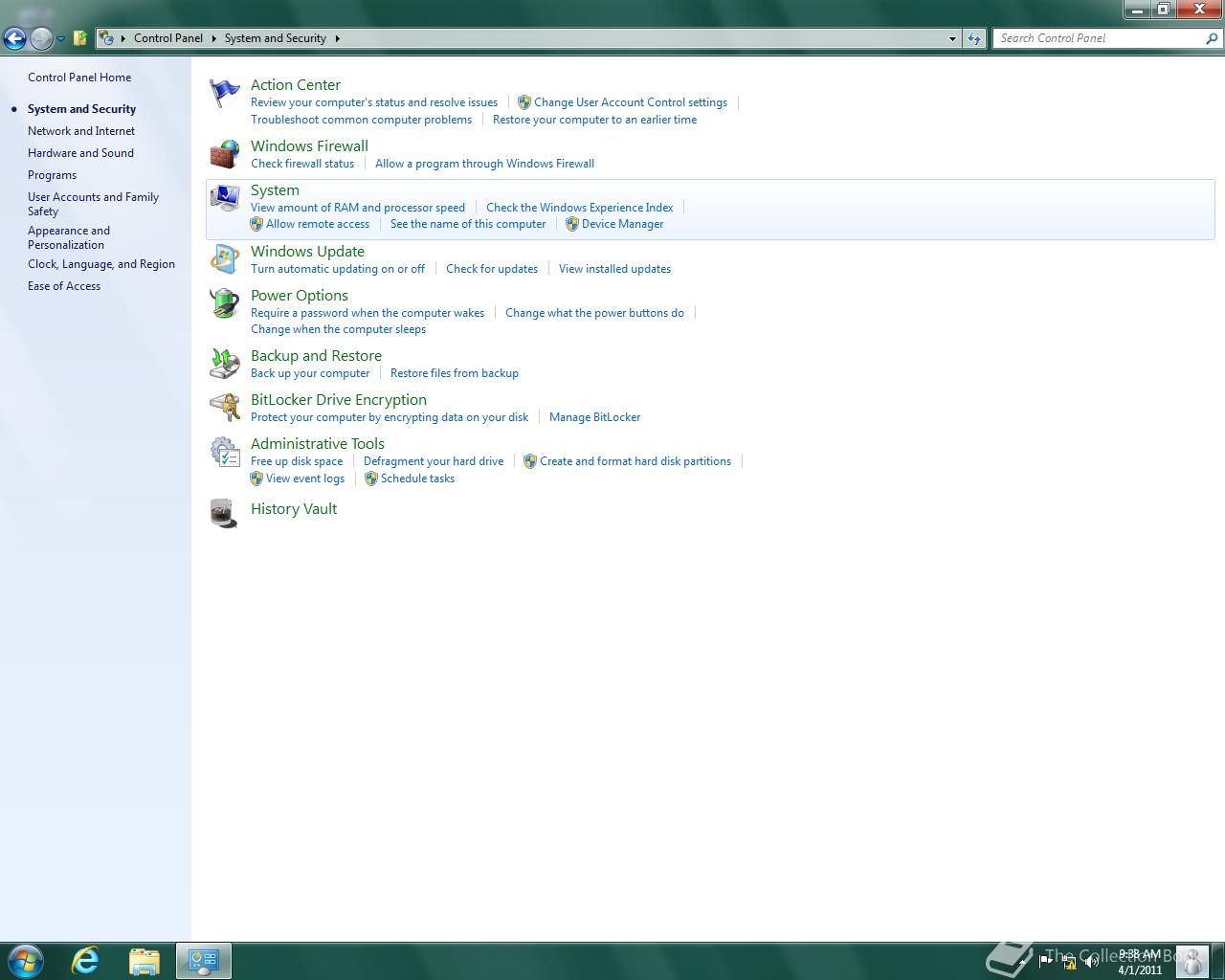1225x980 pixels.
Task: Click the Power Options battery icon
Action: (225, 303)
